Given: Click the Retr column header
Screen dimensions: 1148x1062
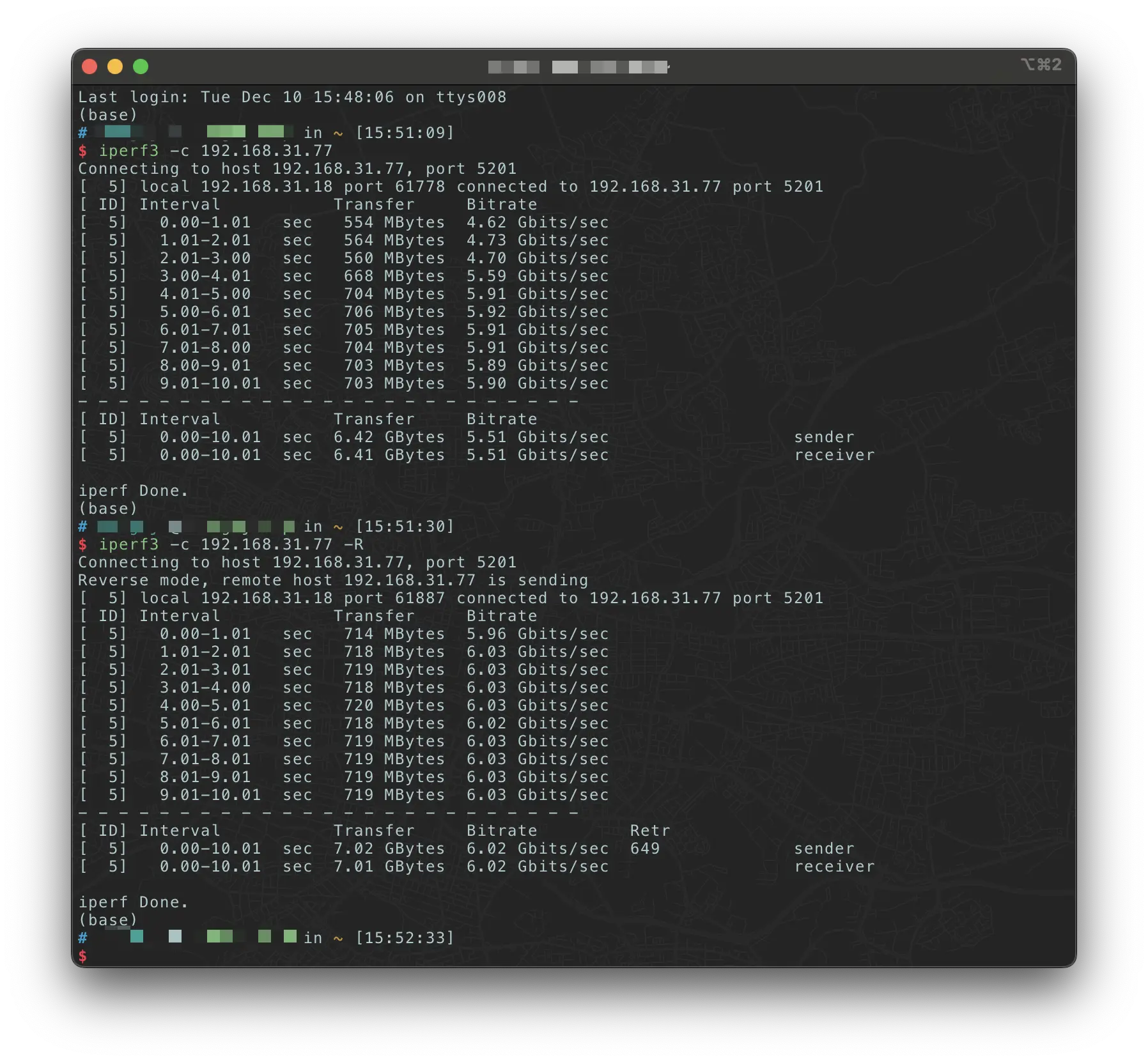Looking at the screenshot, I should (649, 831).
